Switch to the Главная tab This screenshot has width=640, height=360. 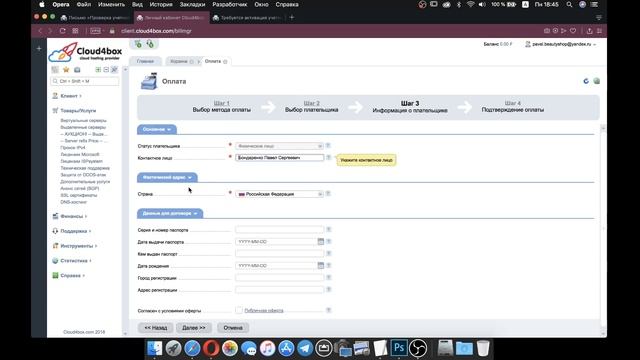145,61
